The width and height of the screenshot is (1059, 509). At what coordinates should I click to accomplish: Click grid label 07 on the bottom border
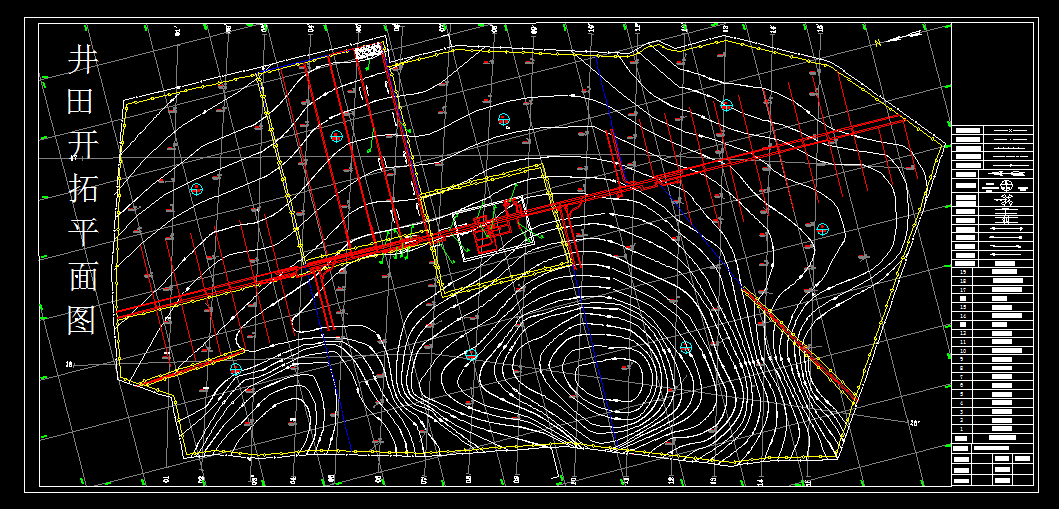click(x=424, y=479)
